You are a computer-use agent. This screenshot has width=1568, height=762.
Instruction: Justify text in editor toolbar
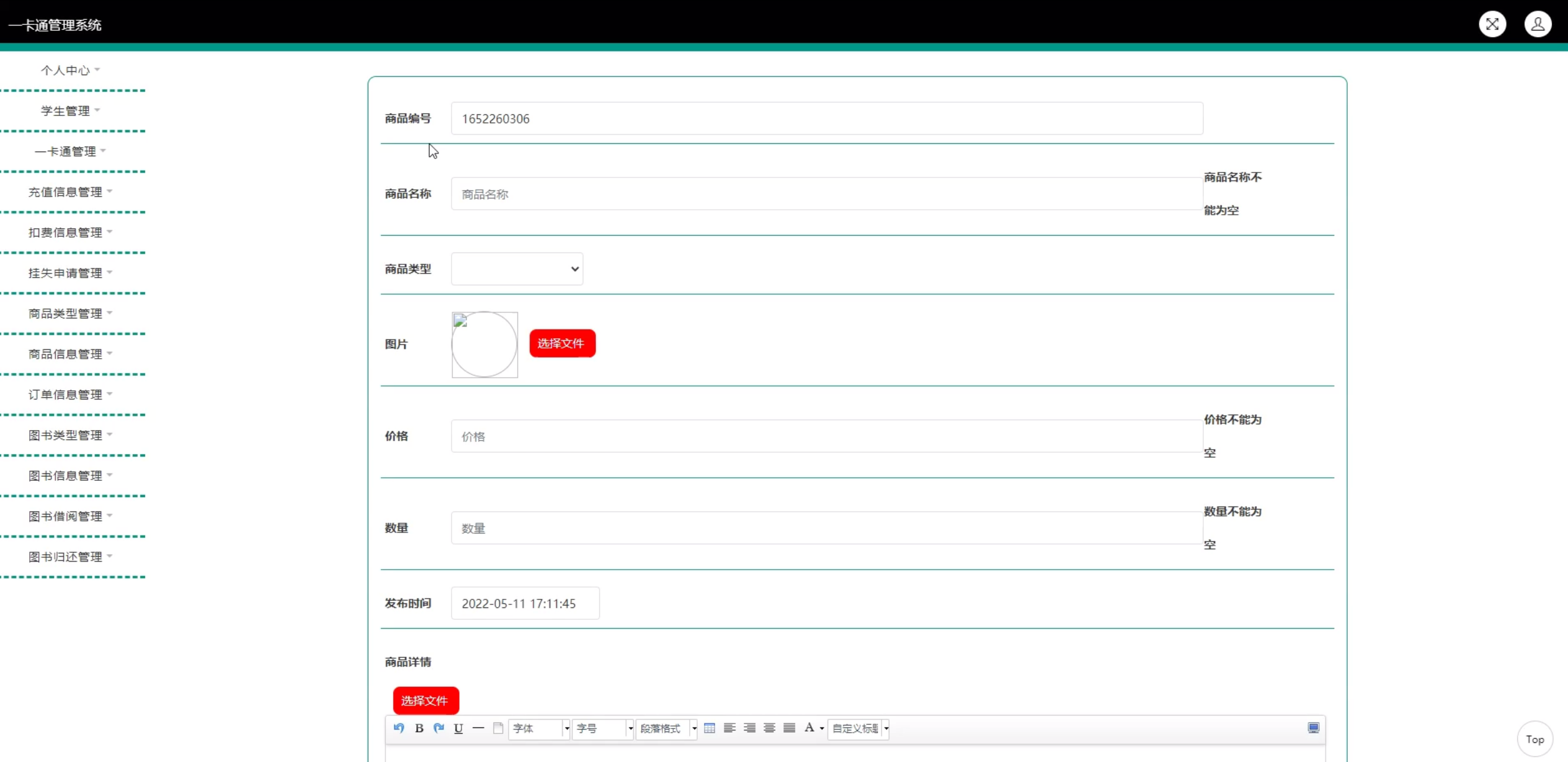[789, 728]
